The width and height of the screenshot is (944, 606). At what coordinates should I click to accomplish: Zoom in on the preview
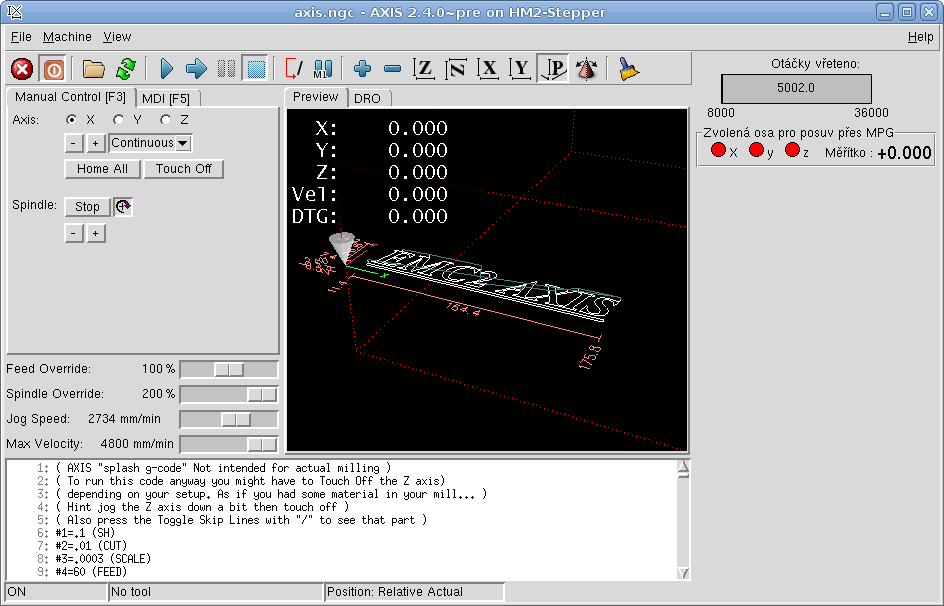click(x=362, y=69)
